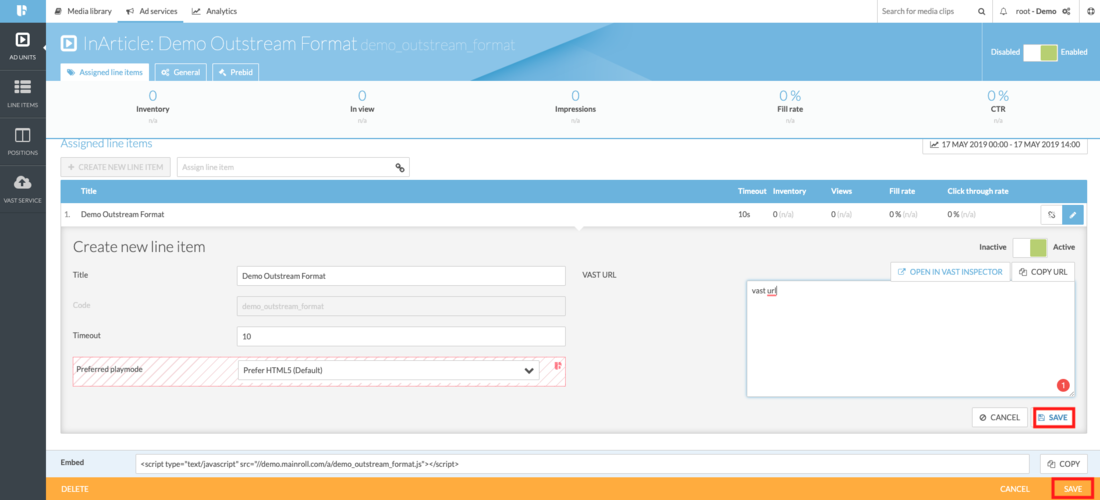Screen dimensions: 1100x500
Task: Switch to General tab
Action: point(181,72)
